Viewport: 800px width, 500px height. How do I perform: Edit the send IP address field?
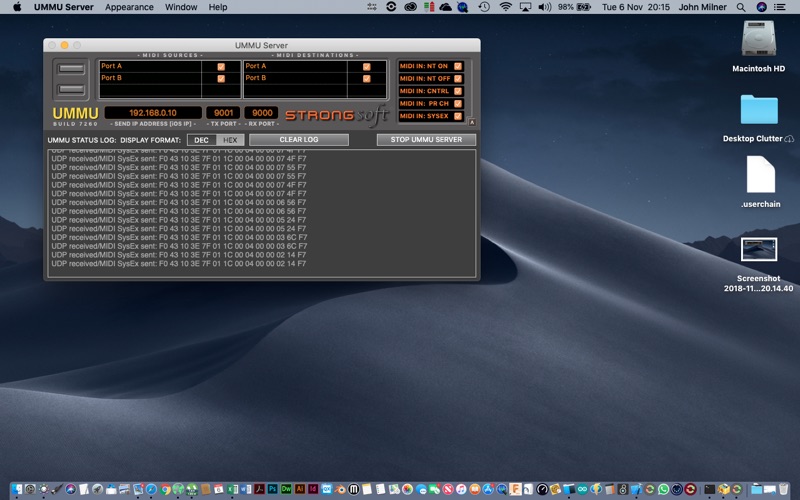(153, 113)
